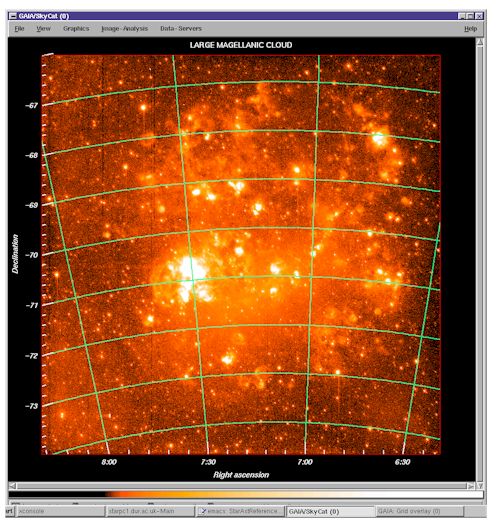
Task: Expand the Data-Servers menu
Action: (x=181, y=29)
